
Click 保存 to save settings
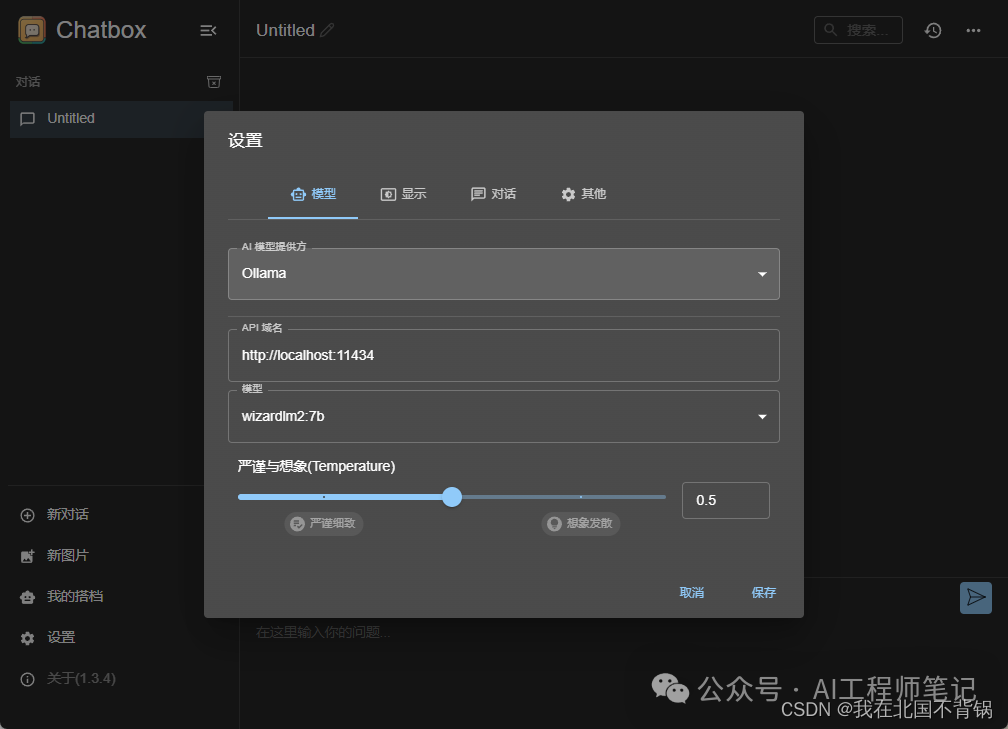764,593
